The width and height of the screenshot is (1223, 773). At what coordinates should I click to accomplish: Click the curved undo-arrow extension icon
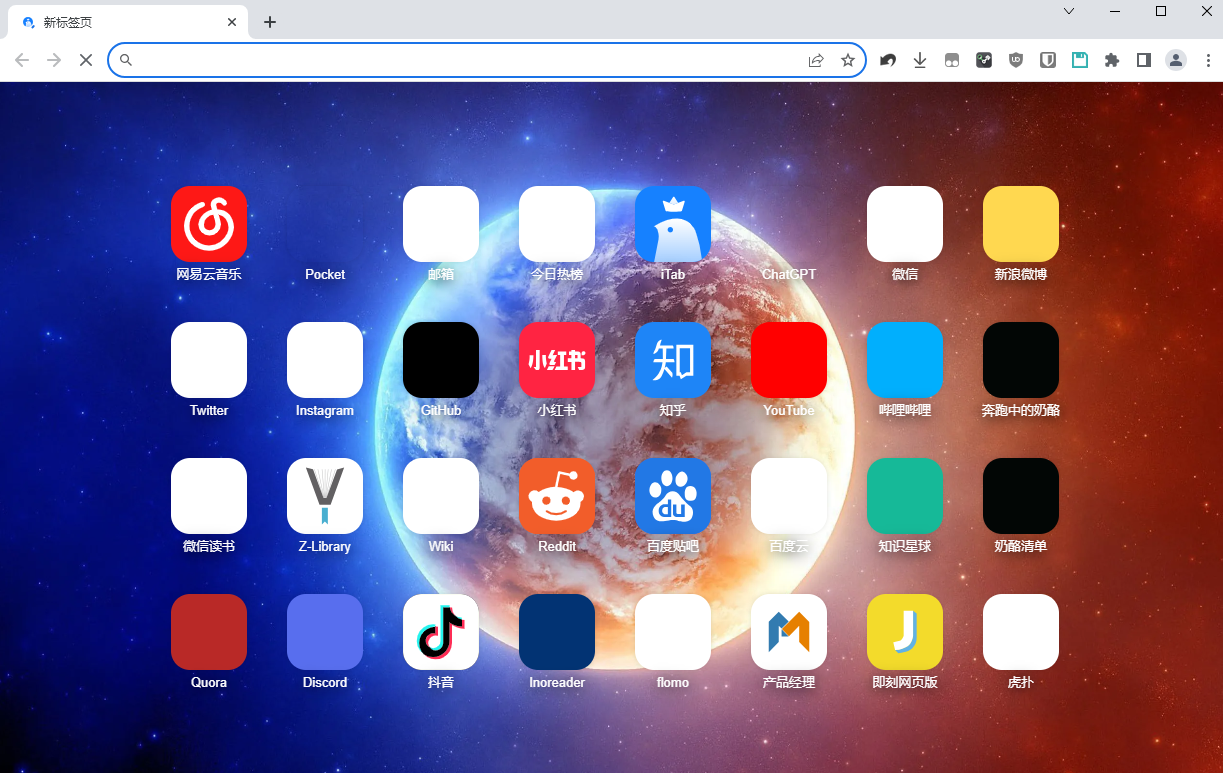tap(888, 60)
